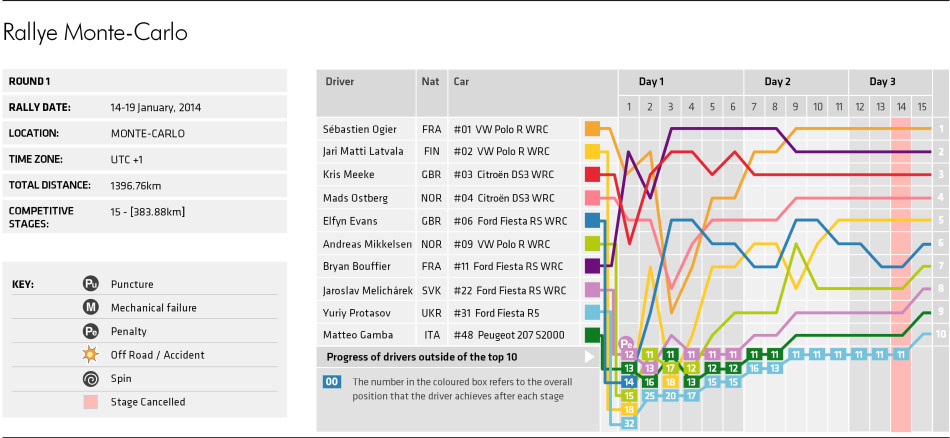Click the light blue position 20 box
Image resolution: width=950 pixels, height=438 pixels.
(x=671, y=396)
